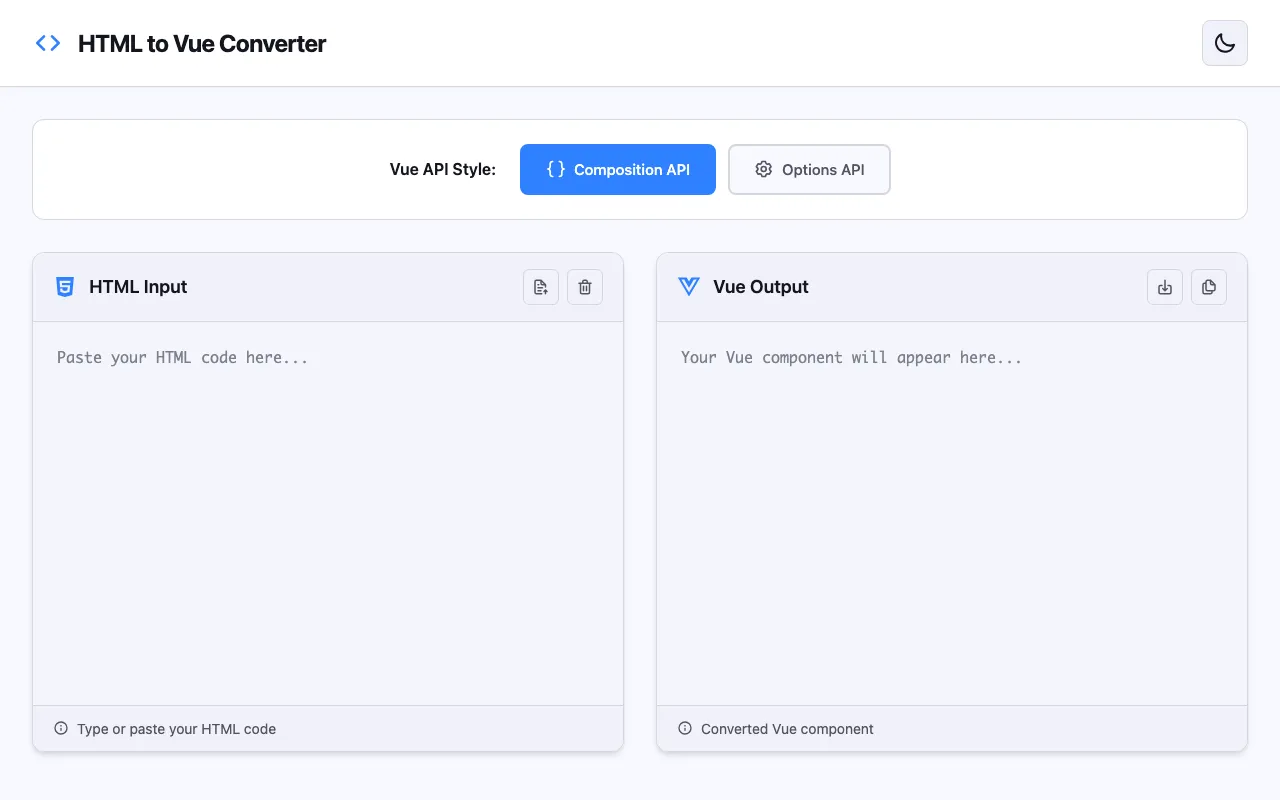Click the info icon beside 'Converted Vue component'
This screenshot has height=800, width=1280.
tap(685, 728)
